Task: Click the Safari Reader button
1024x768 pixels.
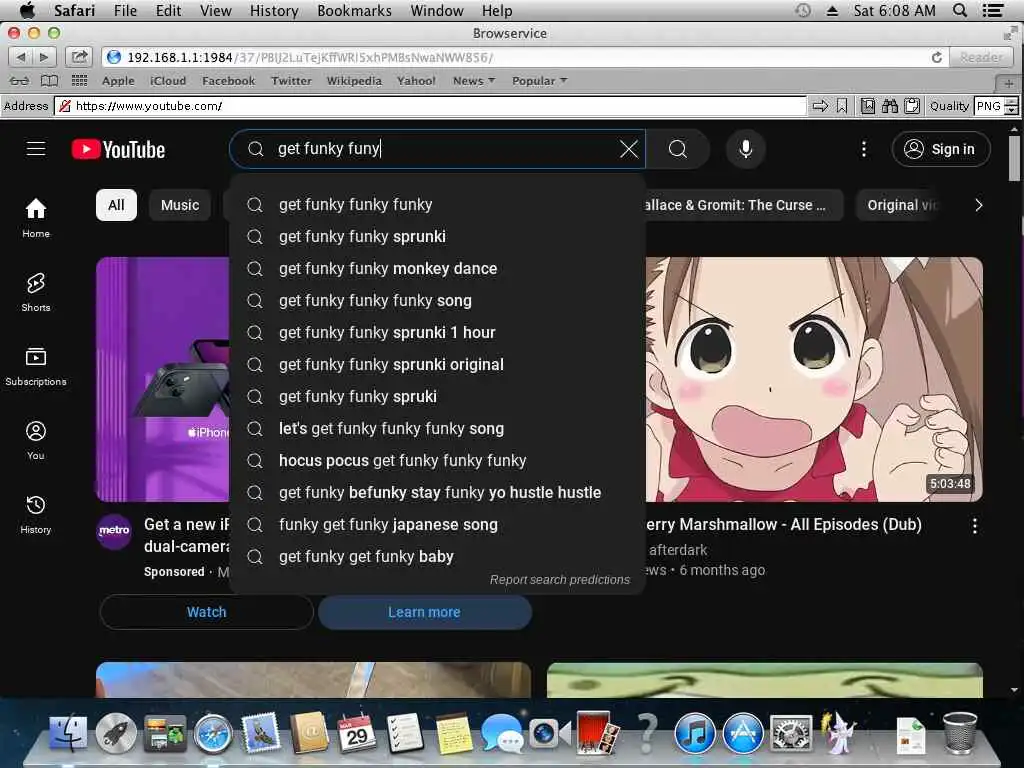Action: pos(981,57)
